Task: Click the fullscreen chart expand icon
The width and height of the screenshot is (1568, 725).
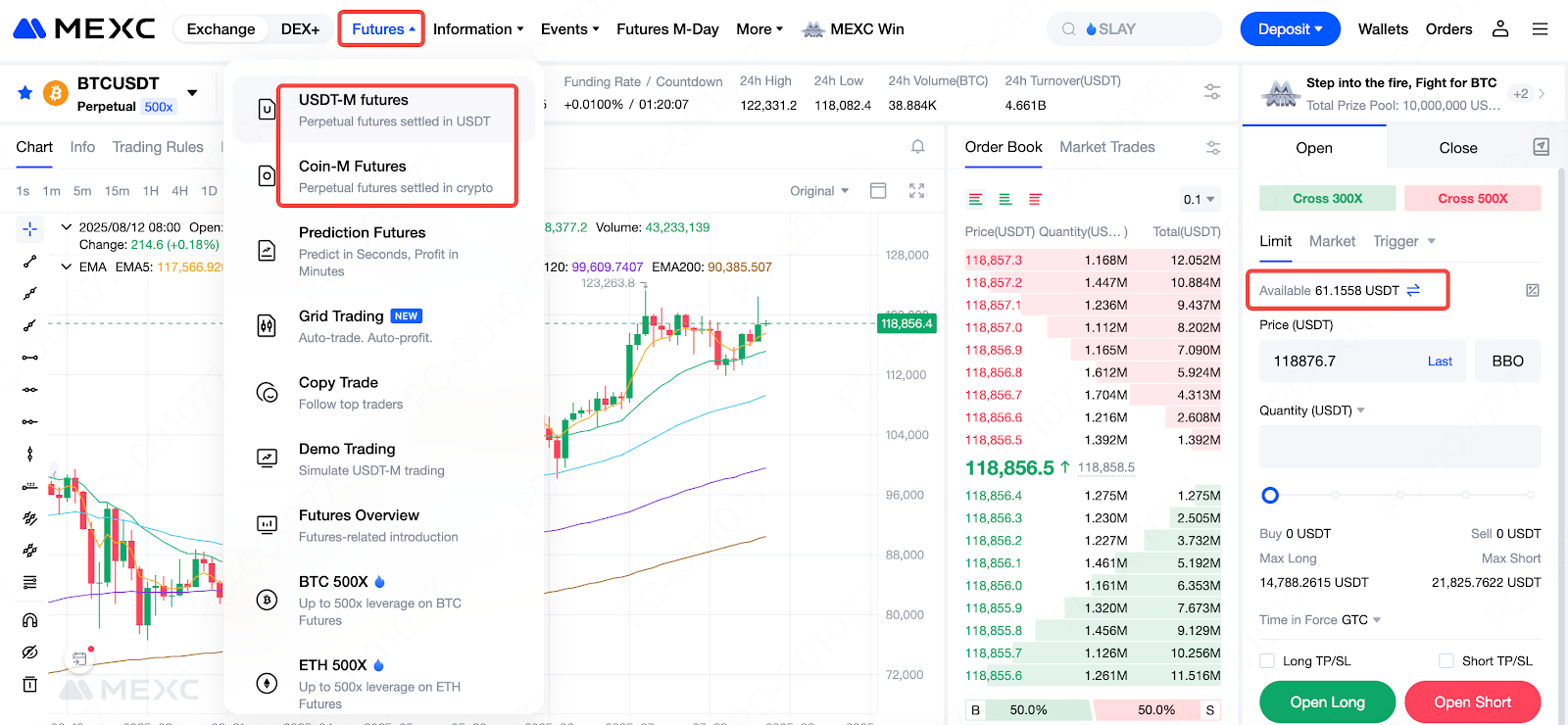Action: click(916, 191)
